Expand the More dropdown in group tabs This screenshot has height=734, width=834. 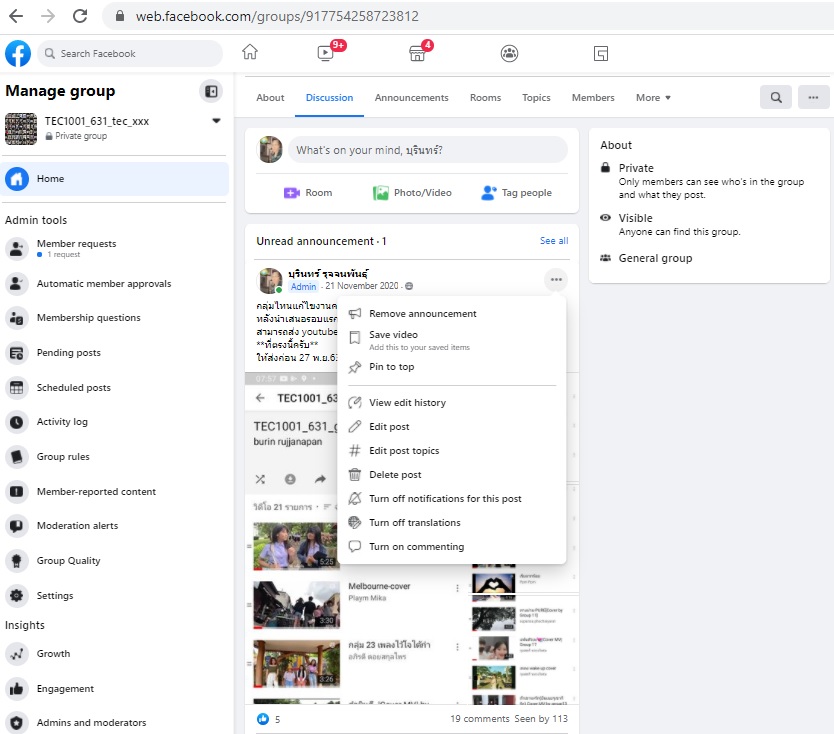click(653, 98)
